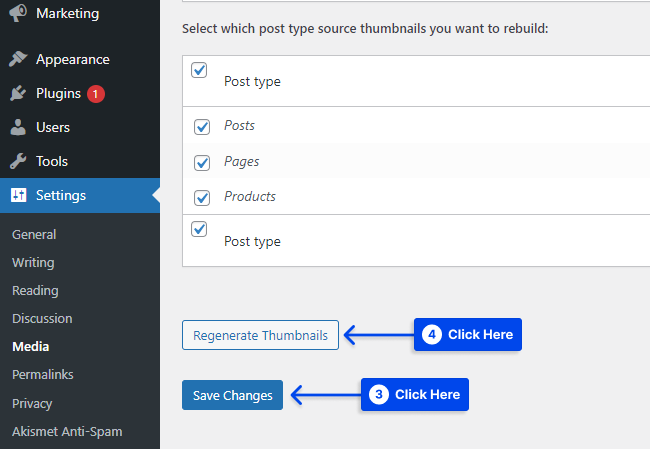This screenshot has width=650, height=449.
Task: Toggle the bottom Post type footer checkbox
Action: (199, 229)
